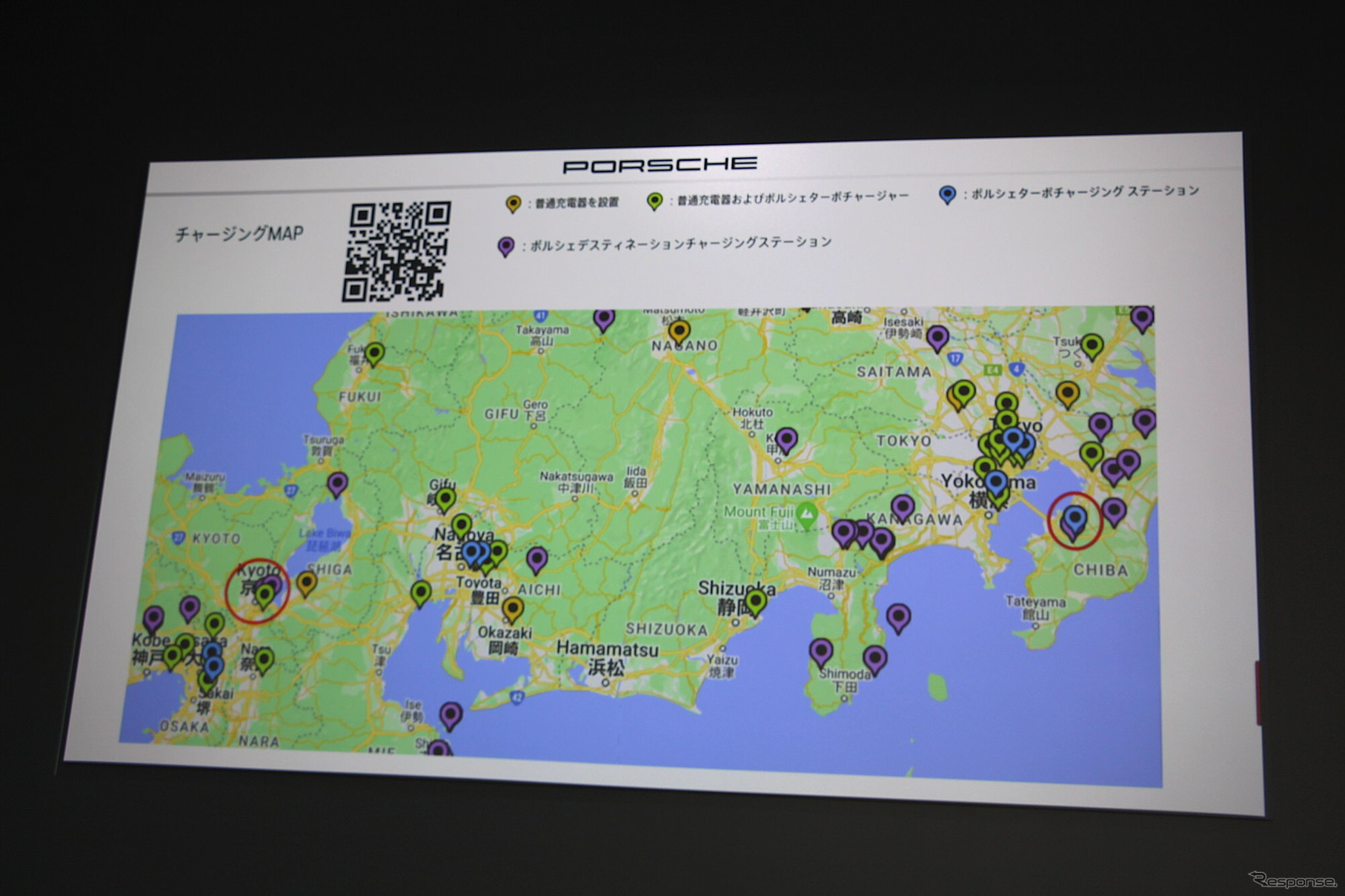Click the NAGANO map label
Viewport: 1345px width, 896px height.
coord(685,345)
